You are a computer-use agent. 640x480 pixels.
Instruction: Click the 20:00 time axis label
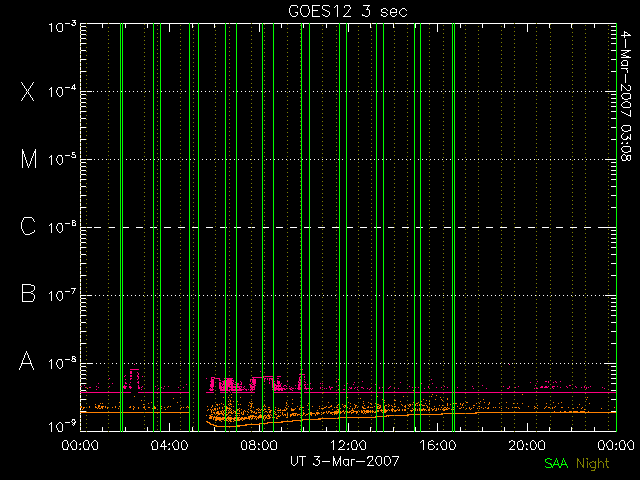[x=527, y=445]
